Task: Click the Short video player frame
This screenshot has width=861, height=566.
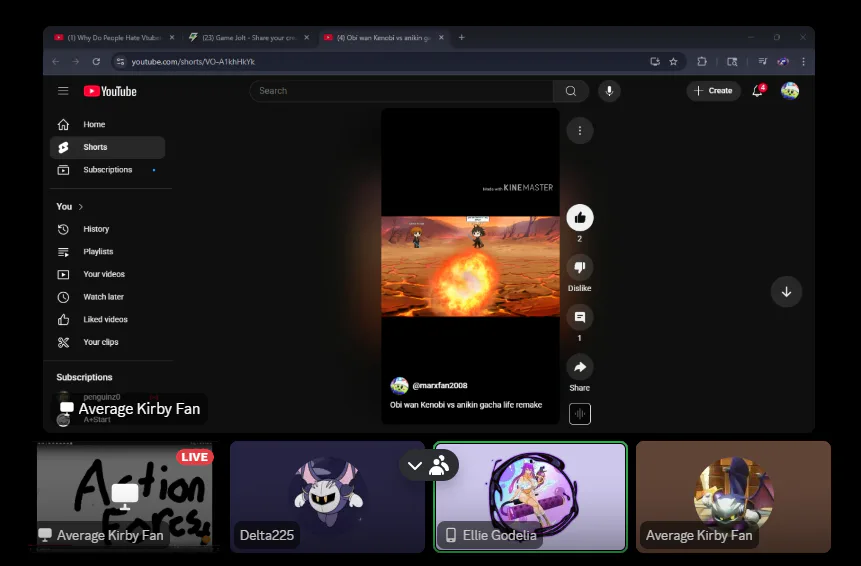Action: click(x=471, y=266)
